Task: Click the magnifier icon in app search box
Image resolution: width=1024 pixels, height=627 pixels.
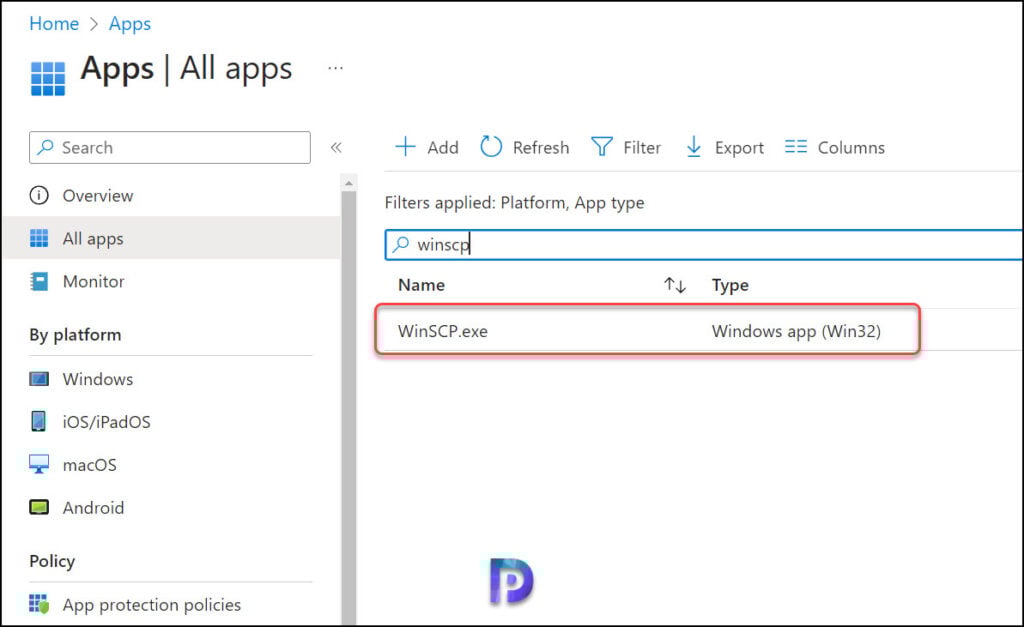Action: tap(400, 245)
